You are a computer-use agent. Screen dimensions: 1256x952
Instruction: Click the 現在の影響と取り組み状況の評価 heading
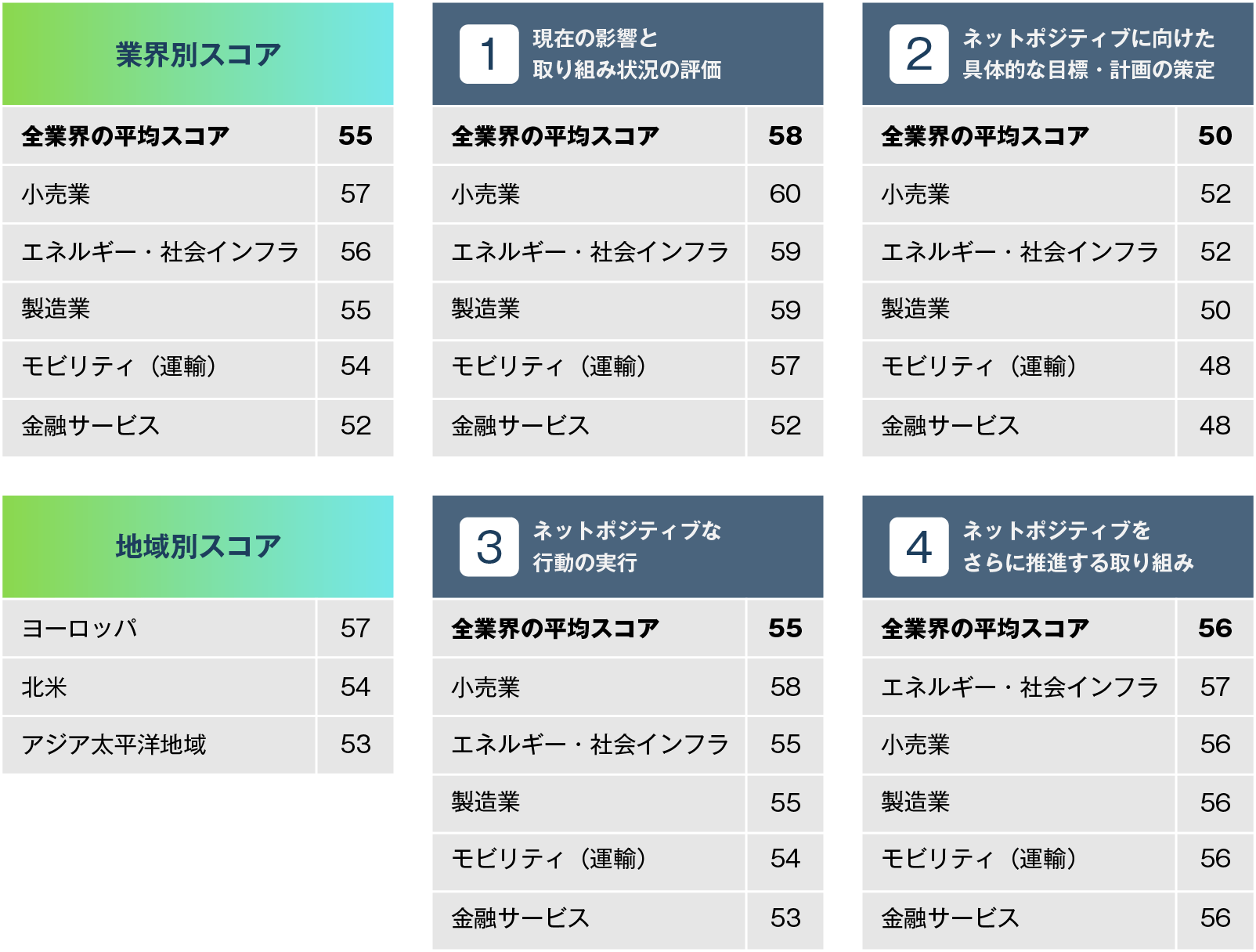point(626,54)
